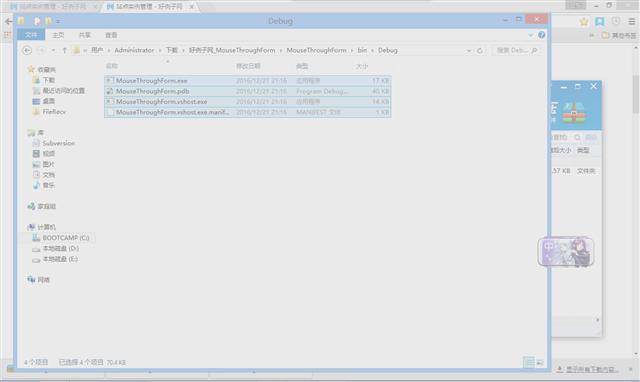Click the browser bookmark star icon
This screenshot has height=382, width=640.
point(584,22)
